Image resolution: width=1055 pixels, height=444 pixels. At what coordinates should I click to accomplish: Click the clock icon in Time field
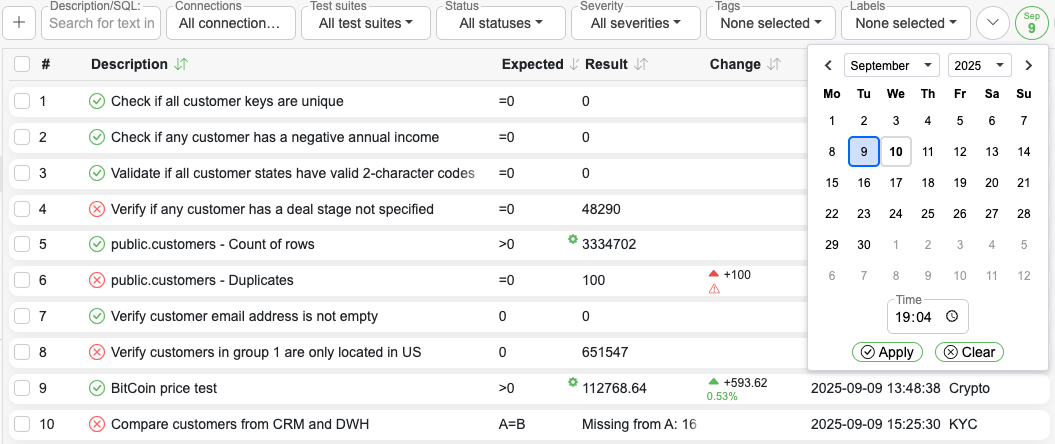952,316
